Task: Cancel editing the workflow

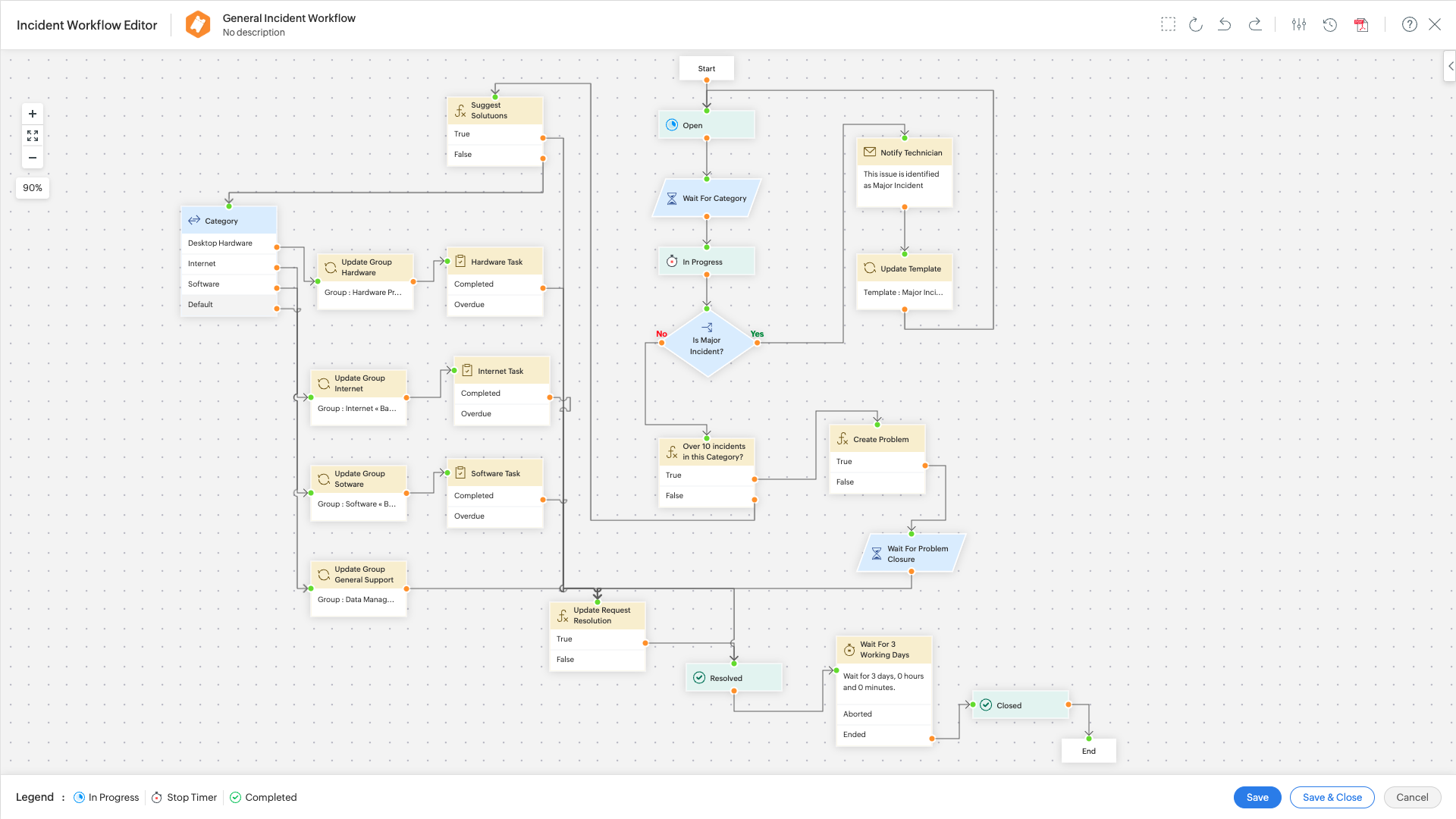Action: pyautogui.click(x=1412, y=797)
